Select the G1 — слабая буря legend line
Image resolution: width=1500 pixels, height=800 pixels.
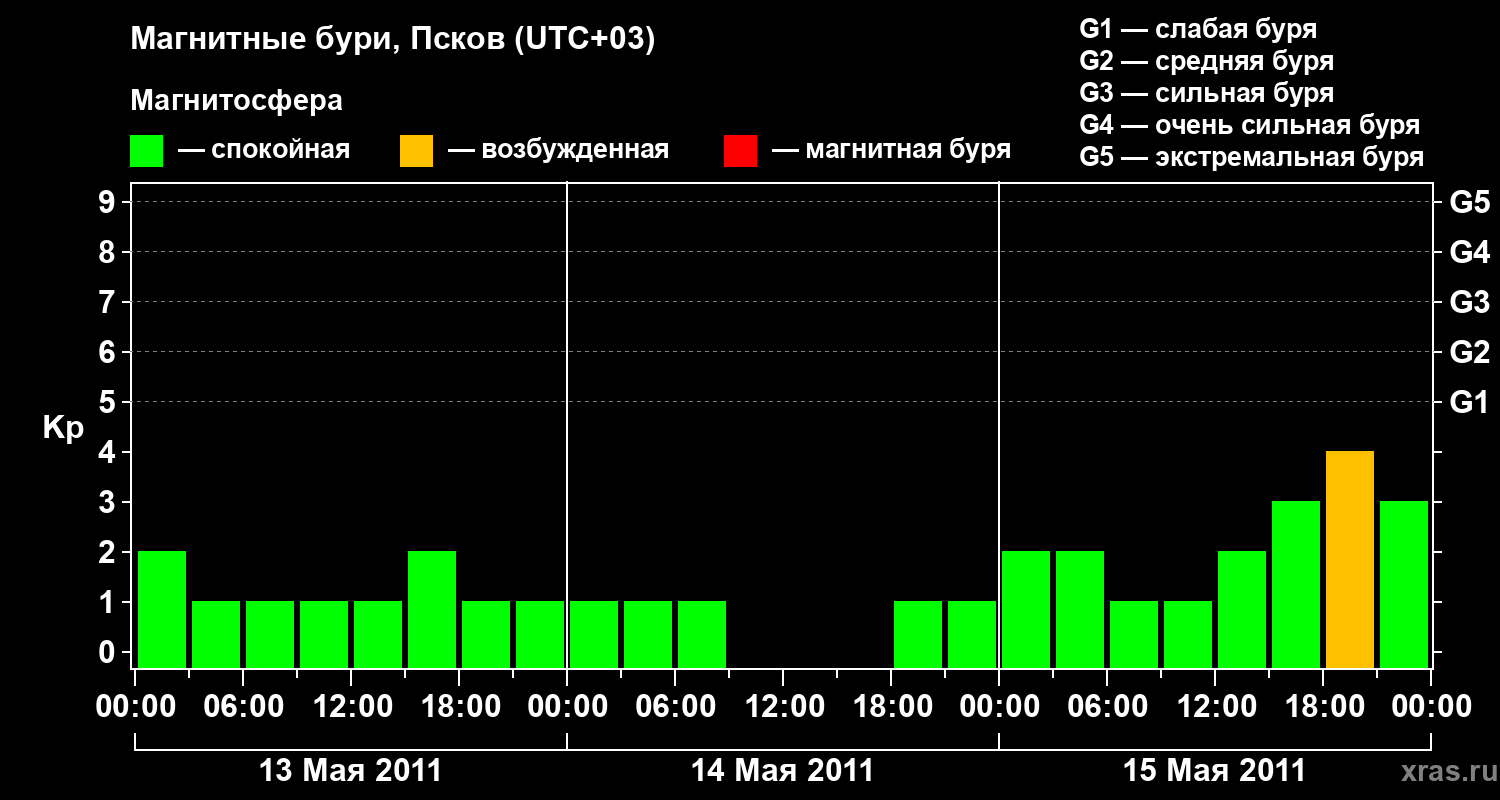tap(1198, 29)
